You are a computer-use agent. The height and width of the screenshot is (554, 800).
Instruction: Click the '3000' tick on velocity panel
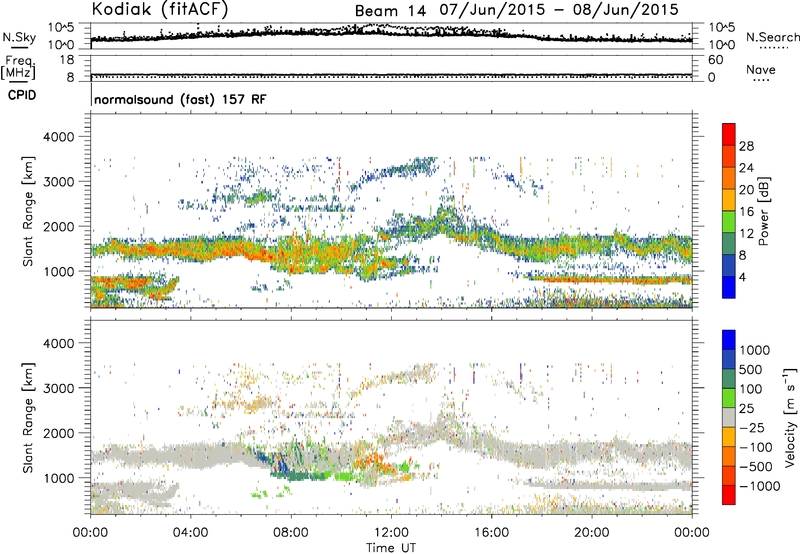point(58,388)
